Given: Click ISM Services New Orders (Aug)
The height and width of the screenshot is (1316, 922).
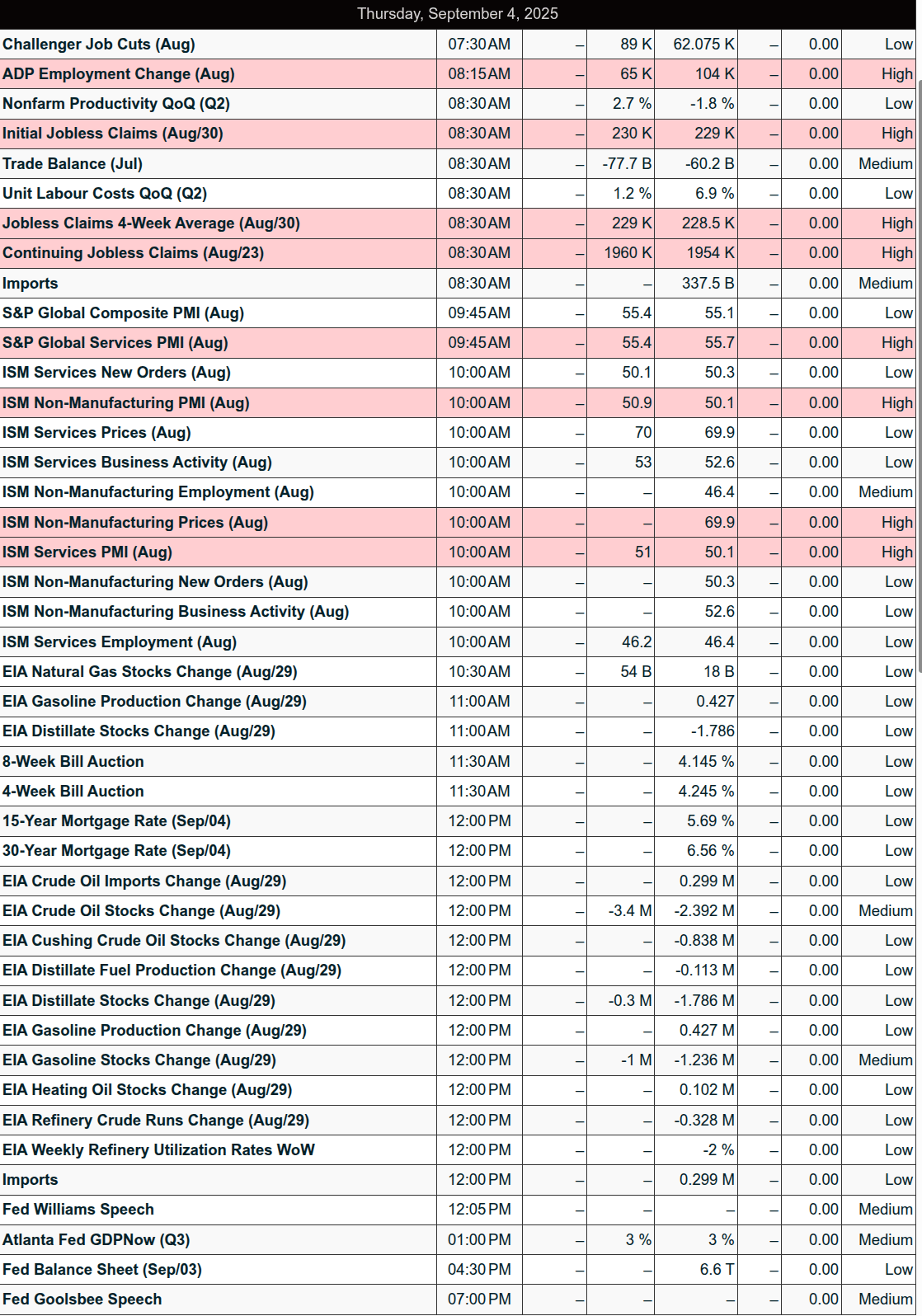Looking at the screenshot, I should tap(117, 373).
